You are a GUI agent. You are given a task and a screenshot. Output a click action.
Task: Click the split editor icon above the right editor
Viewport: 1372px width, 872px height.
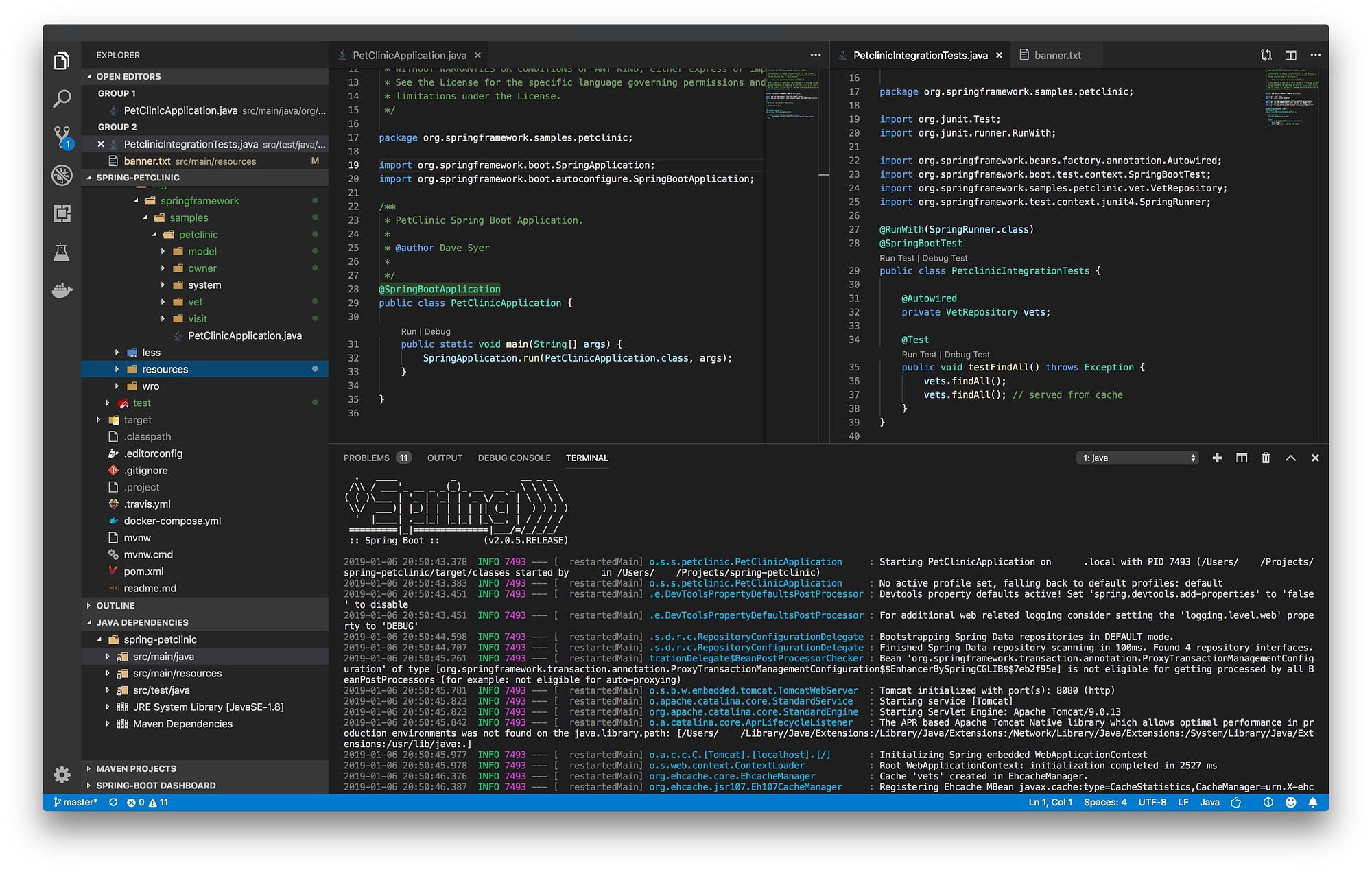click(x=1291, y=55)
